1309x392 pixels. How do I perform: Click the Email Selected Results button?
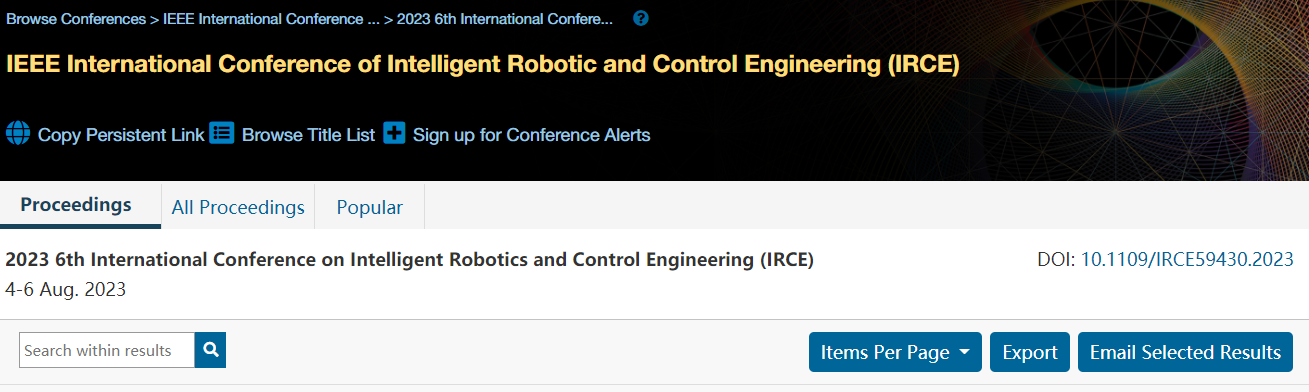point(1185,352)
